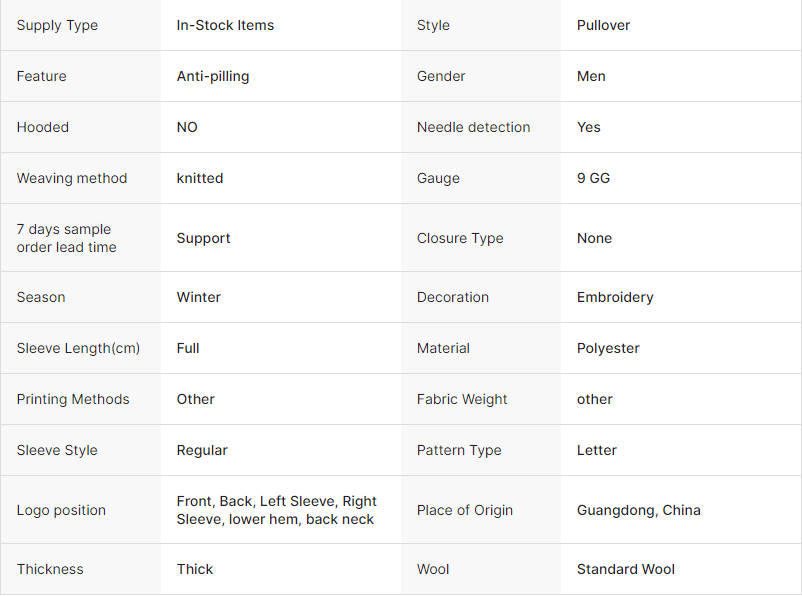Click the Guangdong, China origin value
Image resolution: width=802 pixels, height=596 pixels.
pos(638,510)
